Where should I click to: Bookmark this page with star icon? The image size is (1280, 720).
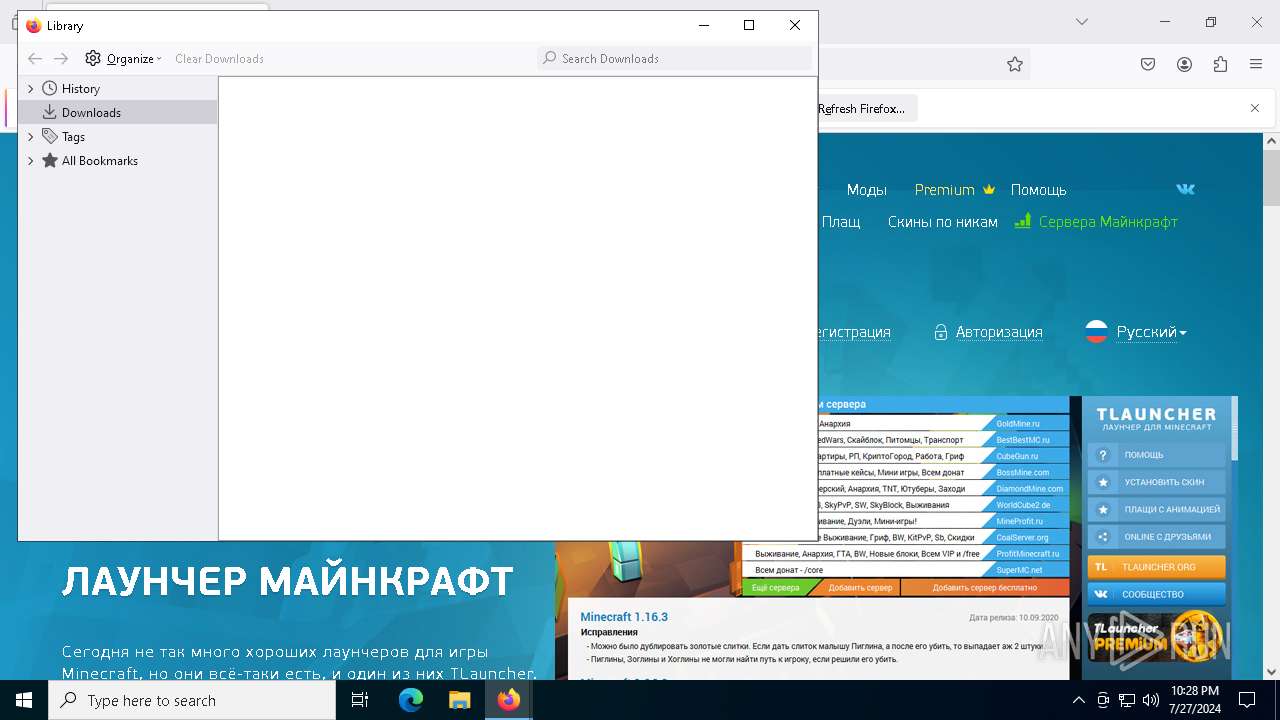1015,64
